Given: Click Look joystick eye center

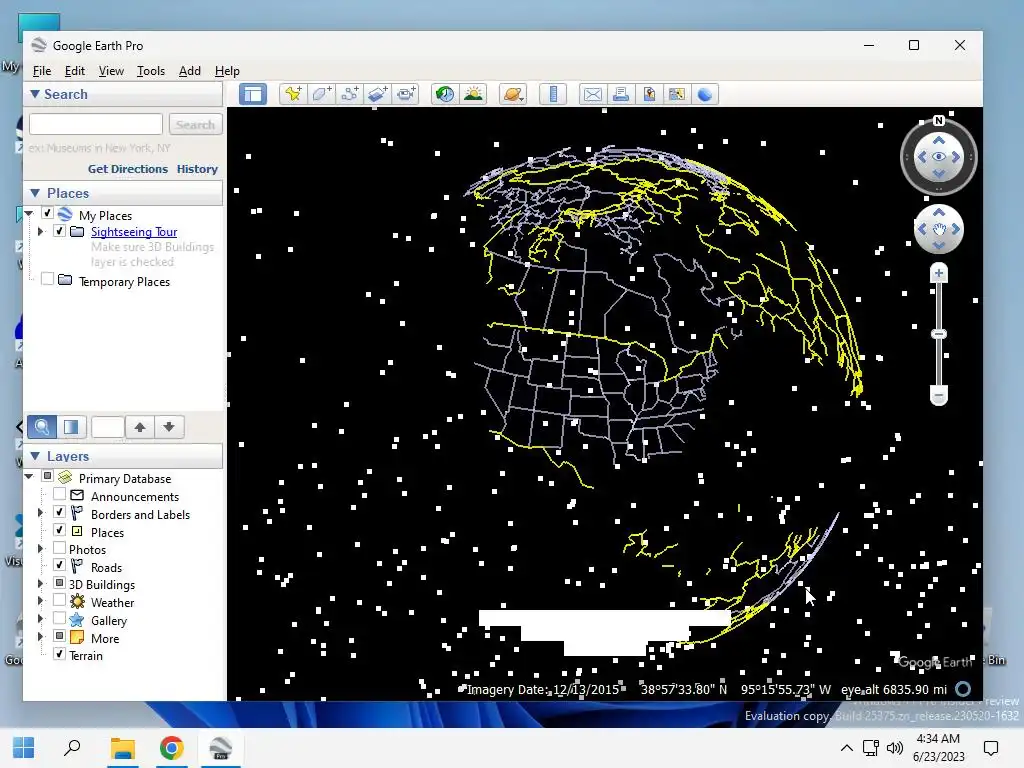Looking at the screenshot, I should [938, 157].
